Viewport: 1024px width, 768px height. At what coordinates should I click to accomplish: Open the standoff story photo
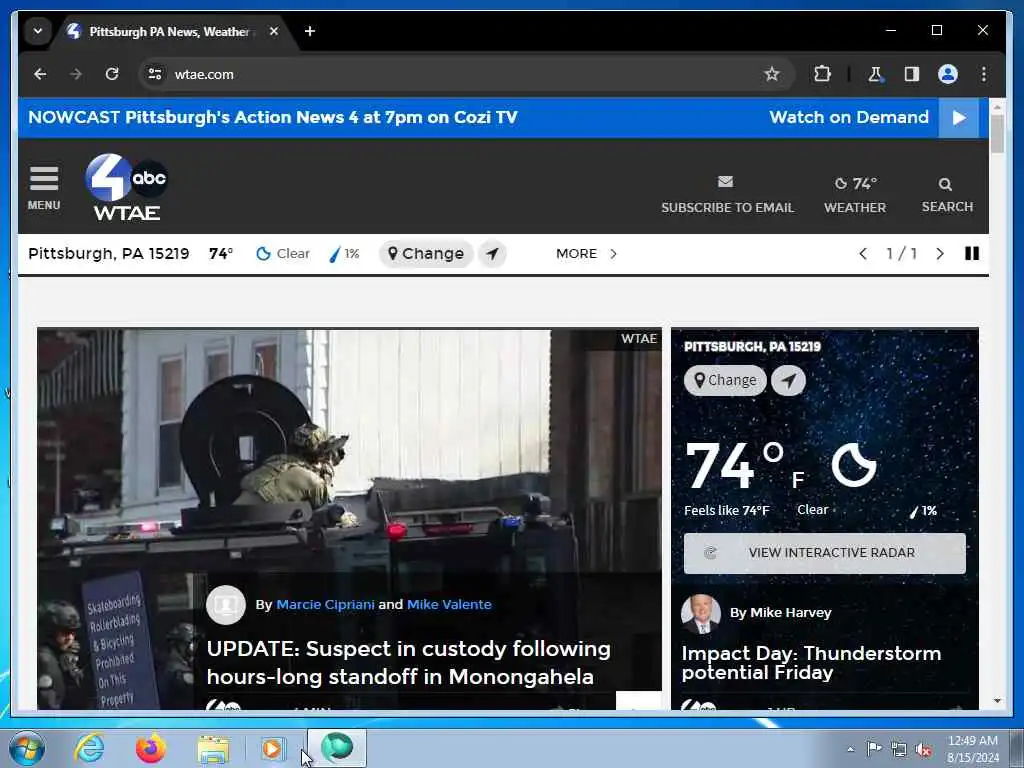click(349, 451)
